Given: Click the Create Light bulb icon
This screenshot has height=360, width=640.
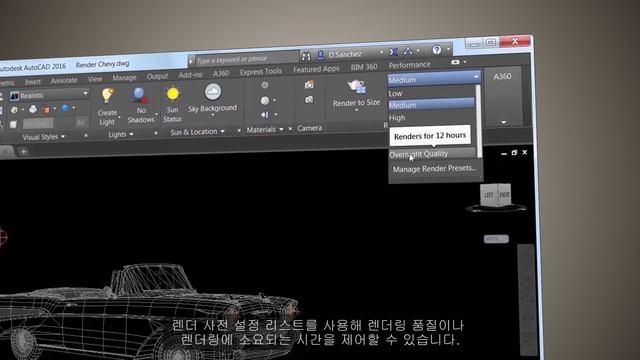Looking at the screenshot, I should click(107, 96).
